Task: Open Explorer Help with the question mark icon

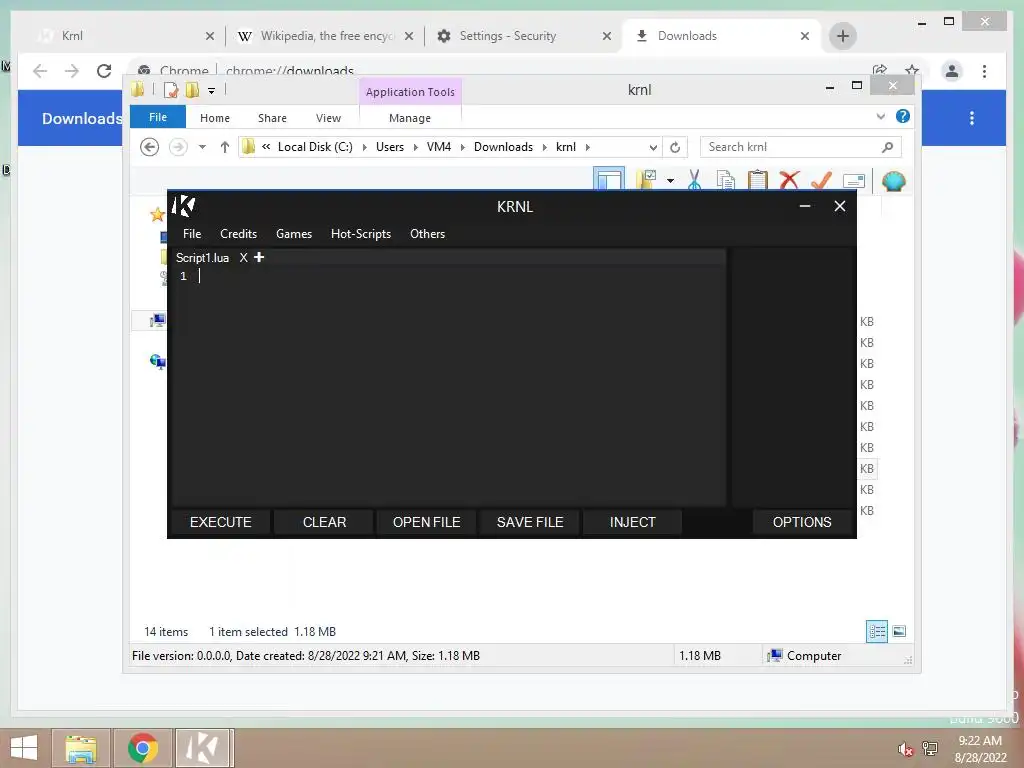Action: pos(903,116)
